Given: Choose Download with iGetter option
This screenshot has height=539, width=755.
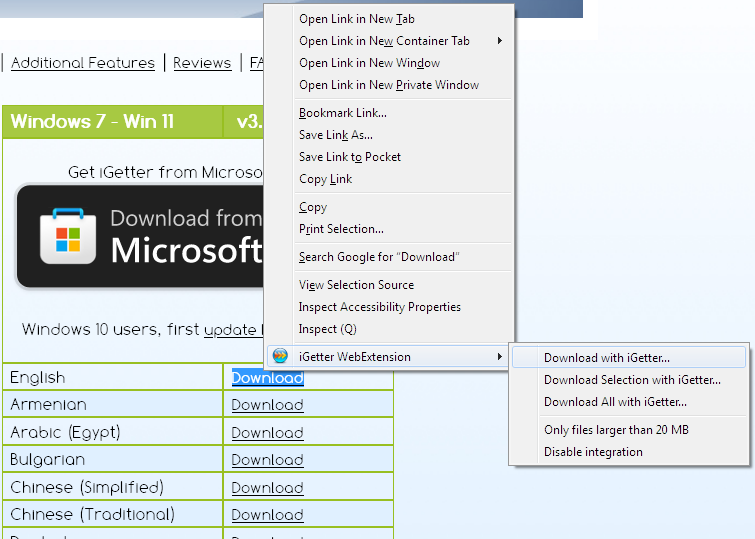Looking at the screenshot, I should 607,358.
